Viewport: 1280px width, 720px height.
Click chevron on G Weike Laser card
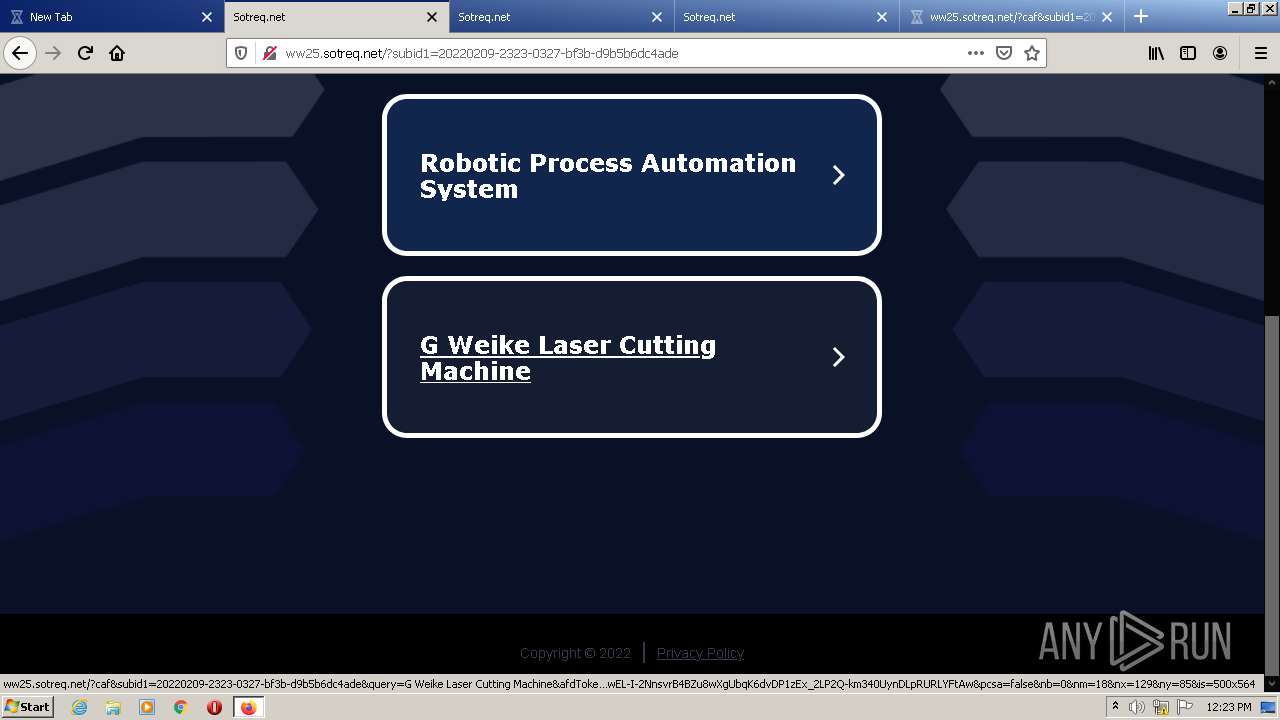[x=838, y=357]
